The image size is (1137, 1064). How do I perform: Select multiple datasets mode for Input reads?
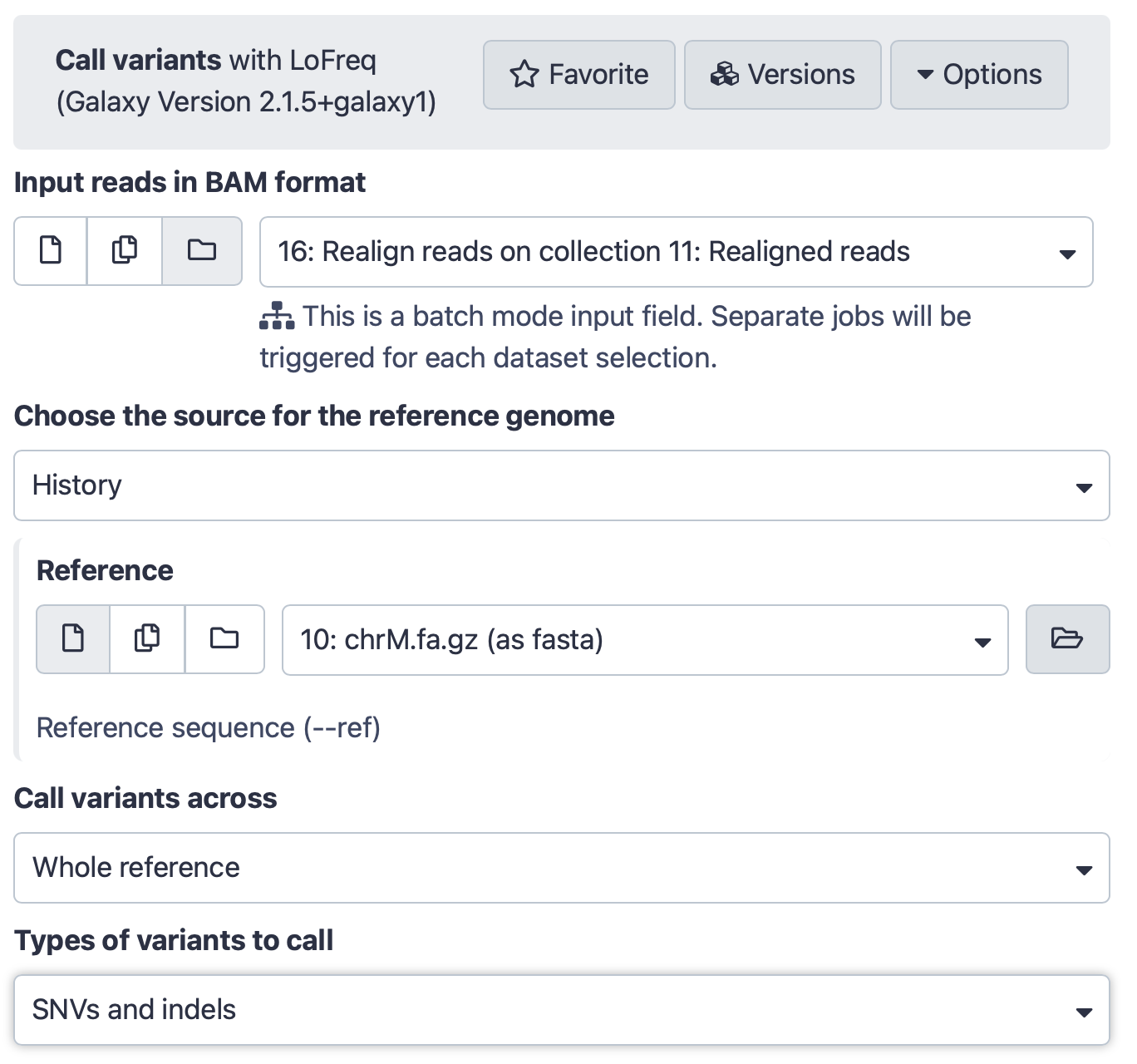(x=125, y=251)
